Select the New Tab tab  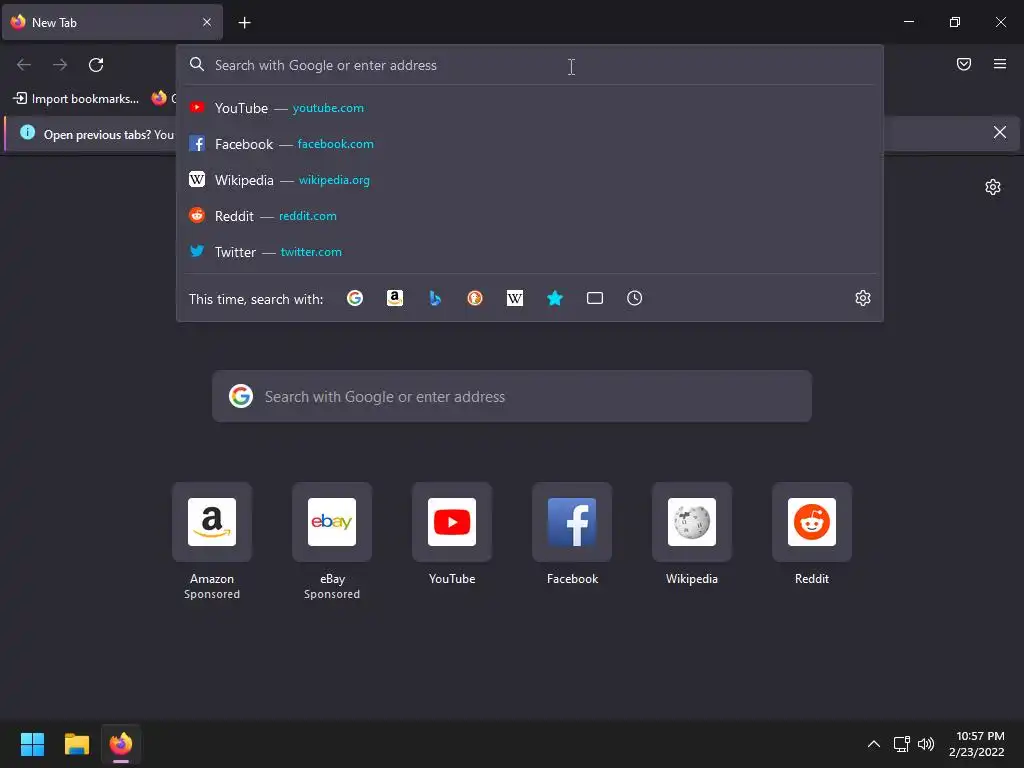point(112,22)
